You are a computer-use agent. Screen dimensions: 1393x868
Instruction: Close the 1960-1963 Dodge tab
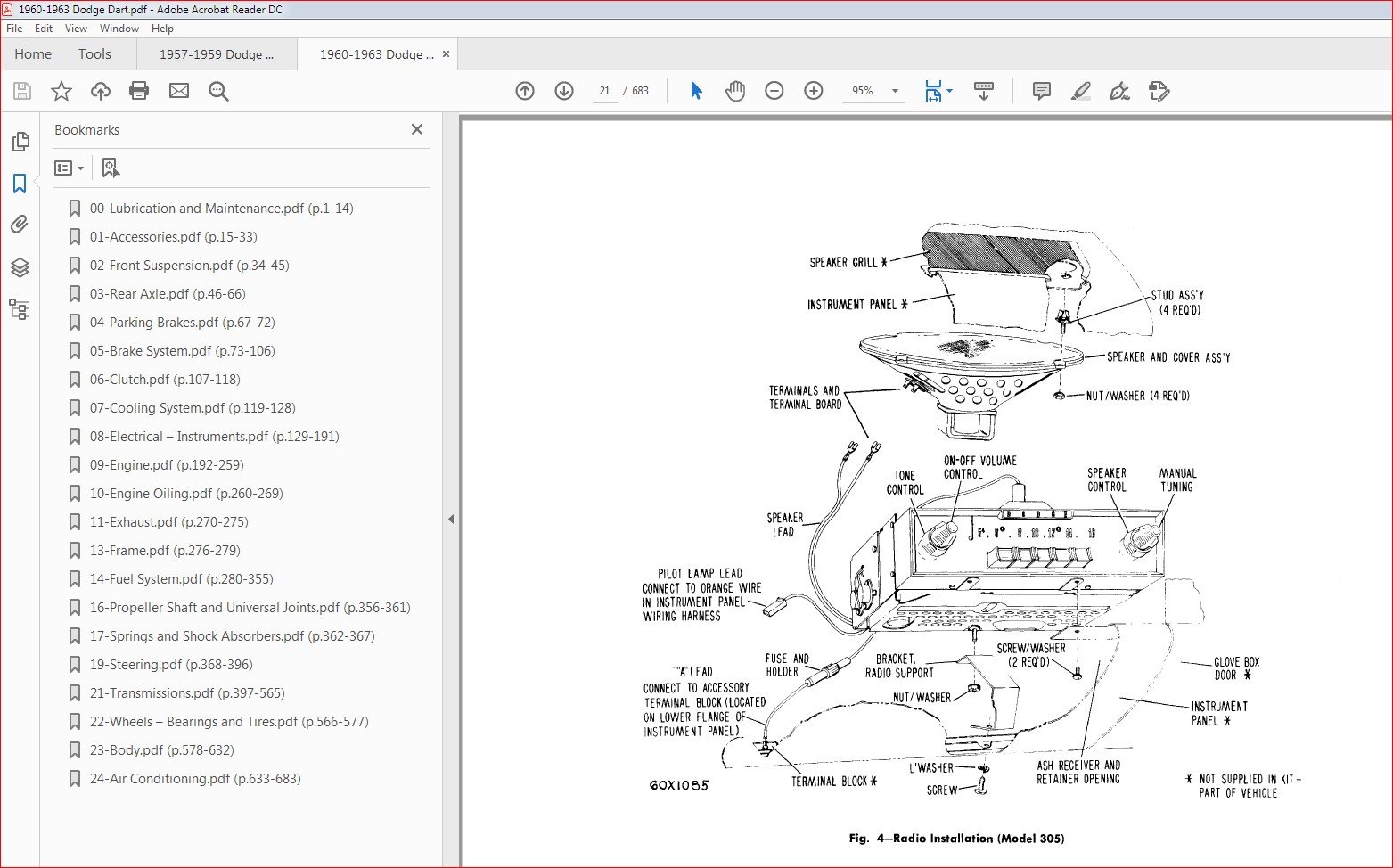[447, 54]
